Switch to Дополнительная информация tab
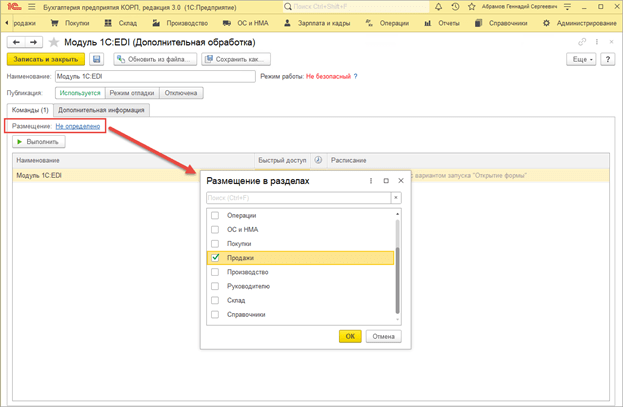Viewport: 624px width, 408px height. [x=101, y=110]
